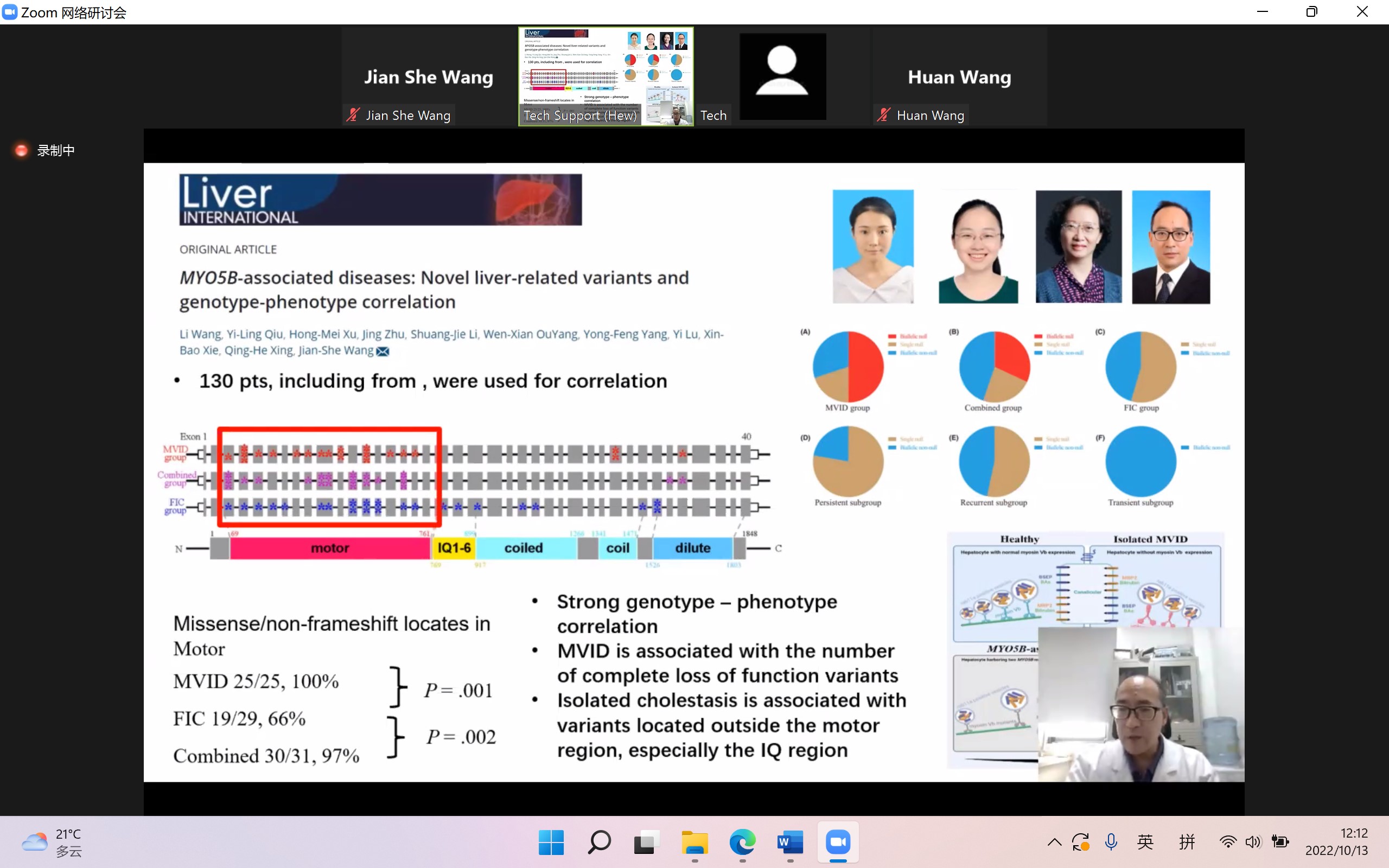
Task: Open the Wi-Fi network tray icon
Action: point(1228,842)
